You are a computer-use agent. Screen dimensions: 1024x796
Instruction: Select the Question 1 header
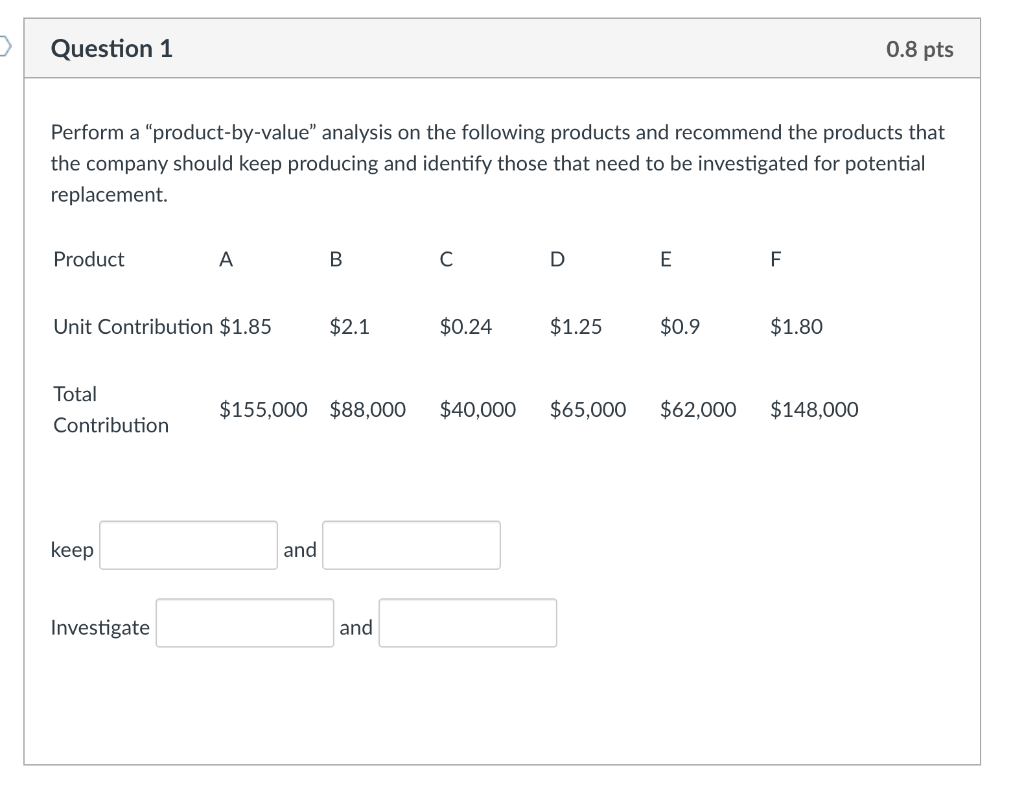112,47
